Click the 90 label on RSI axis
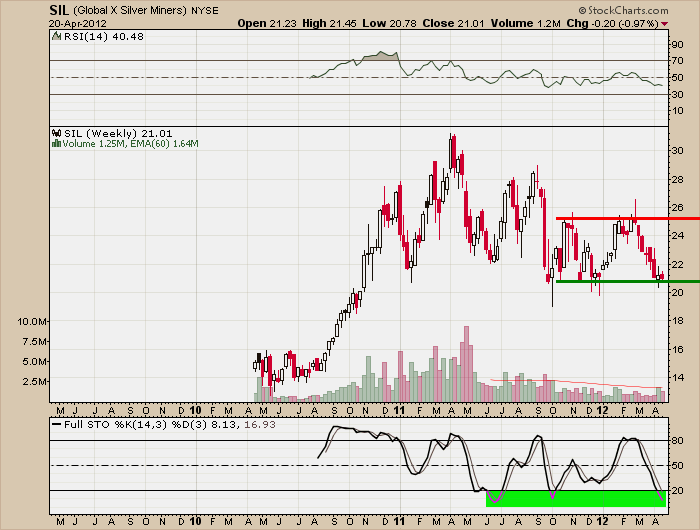This screenshot has height=530, width=700. (x=678, y=44)
